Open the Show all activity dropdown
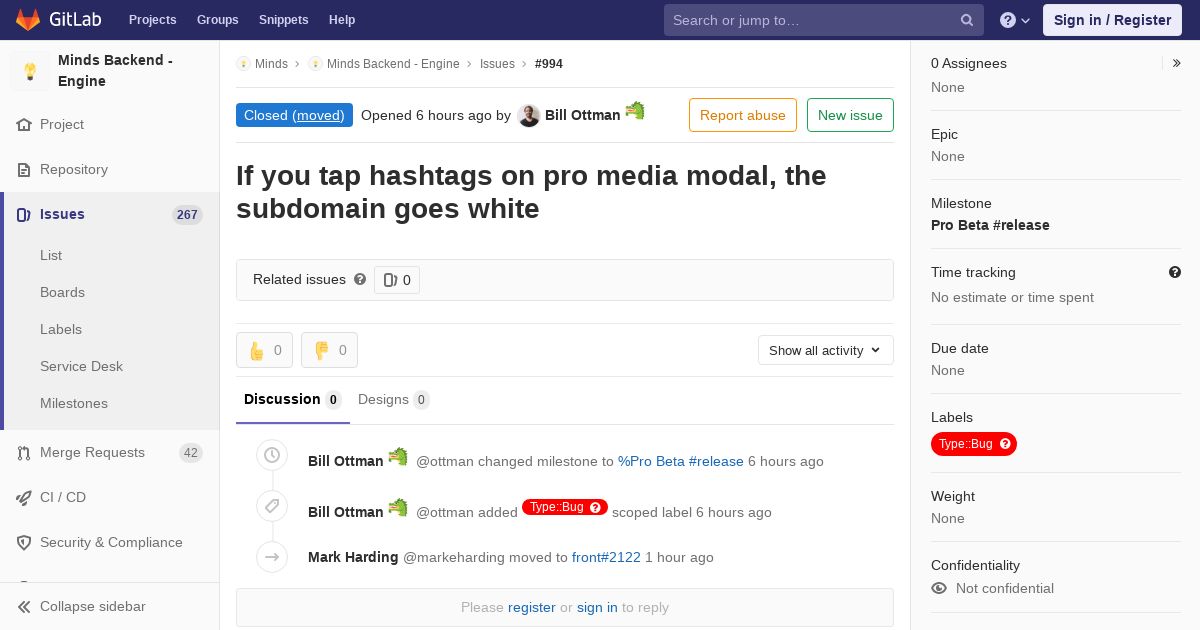 825,350
